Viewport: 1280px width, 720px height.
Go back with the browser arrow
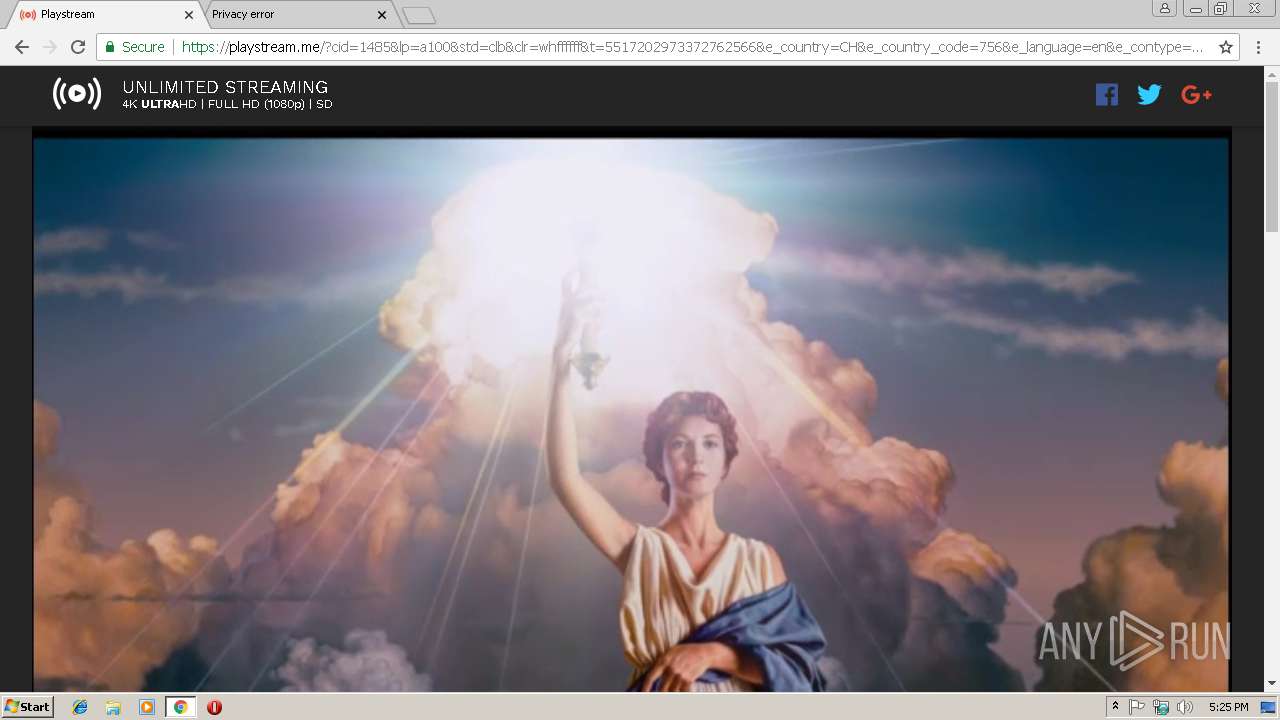click(21, 47)
